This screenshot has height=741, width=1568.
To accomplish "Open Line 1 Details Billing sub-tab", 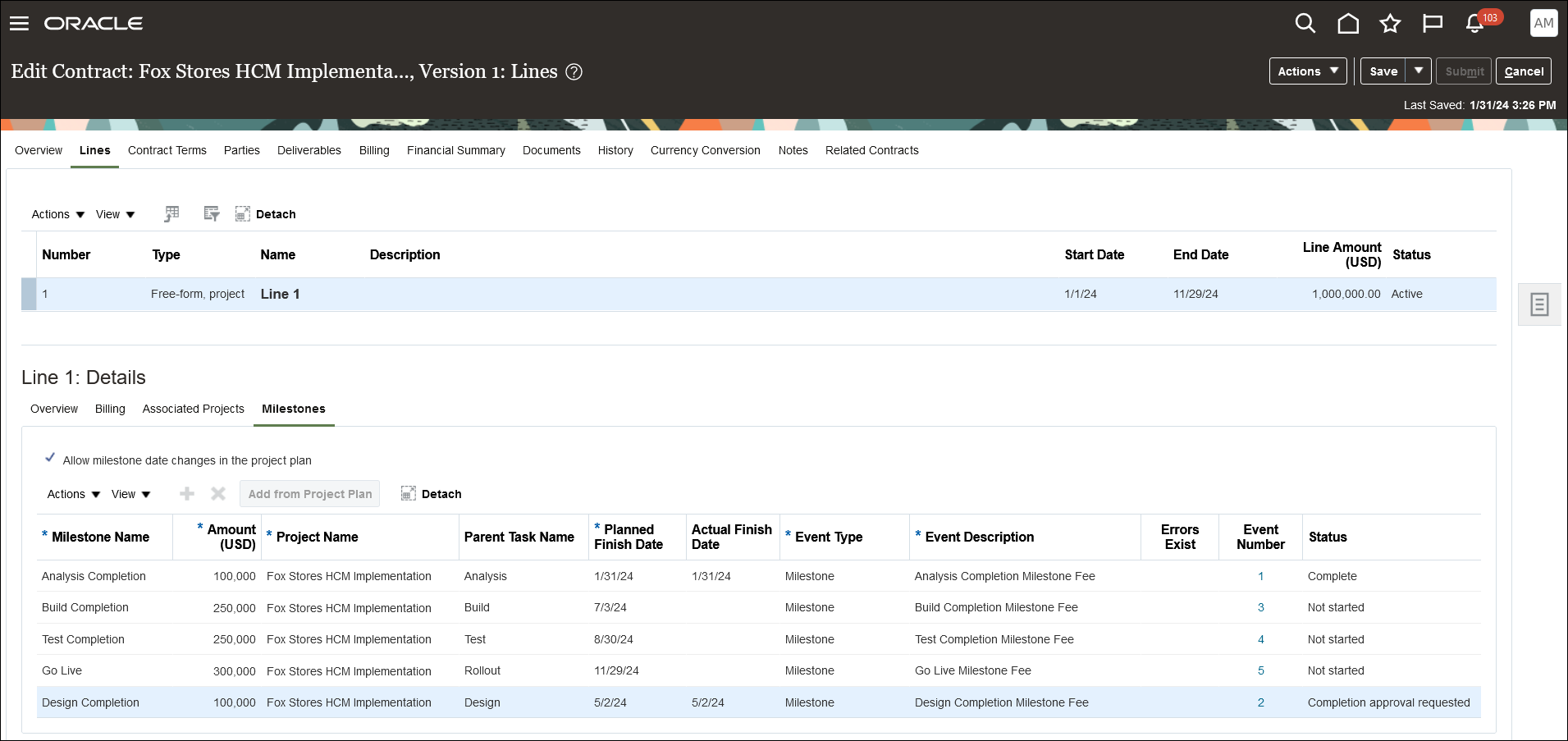I will click(110, 409).
